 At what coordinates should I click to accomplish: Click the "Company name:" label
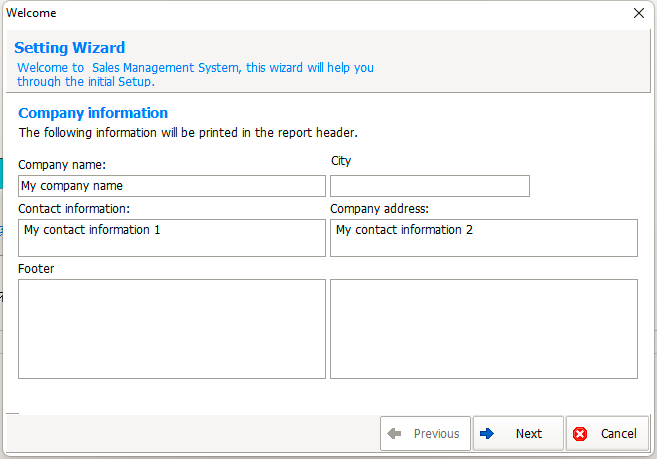click(62, 165)
